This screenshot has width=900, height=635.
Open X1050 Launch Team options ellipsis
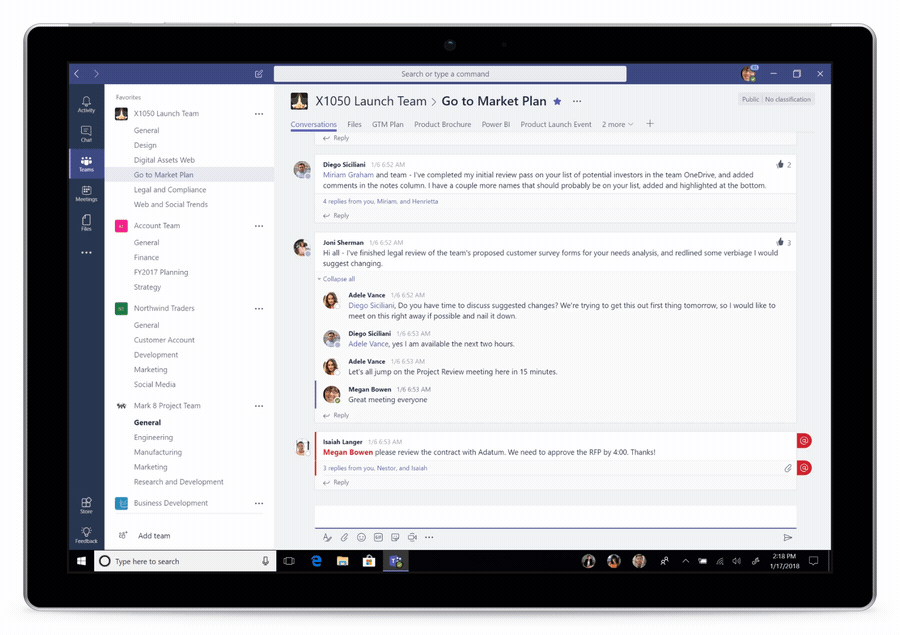pos(259,114)
